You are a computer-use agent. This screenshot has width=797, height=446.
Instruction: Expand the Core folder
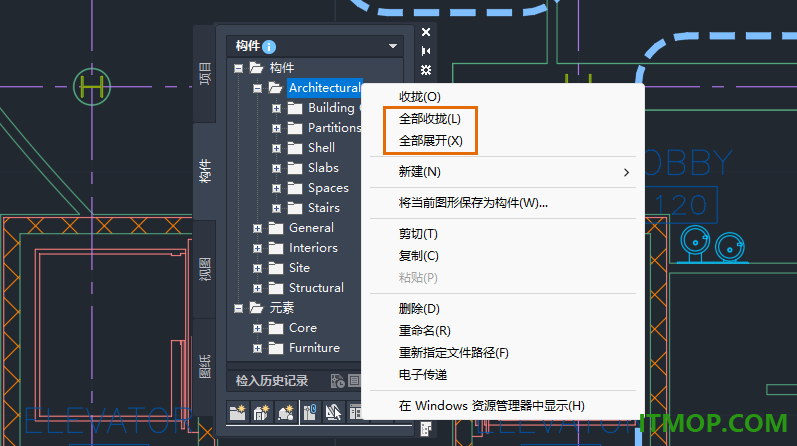(257, 329)
